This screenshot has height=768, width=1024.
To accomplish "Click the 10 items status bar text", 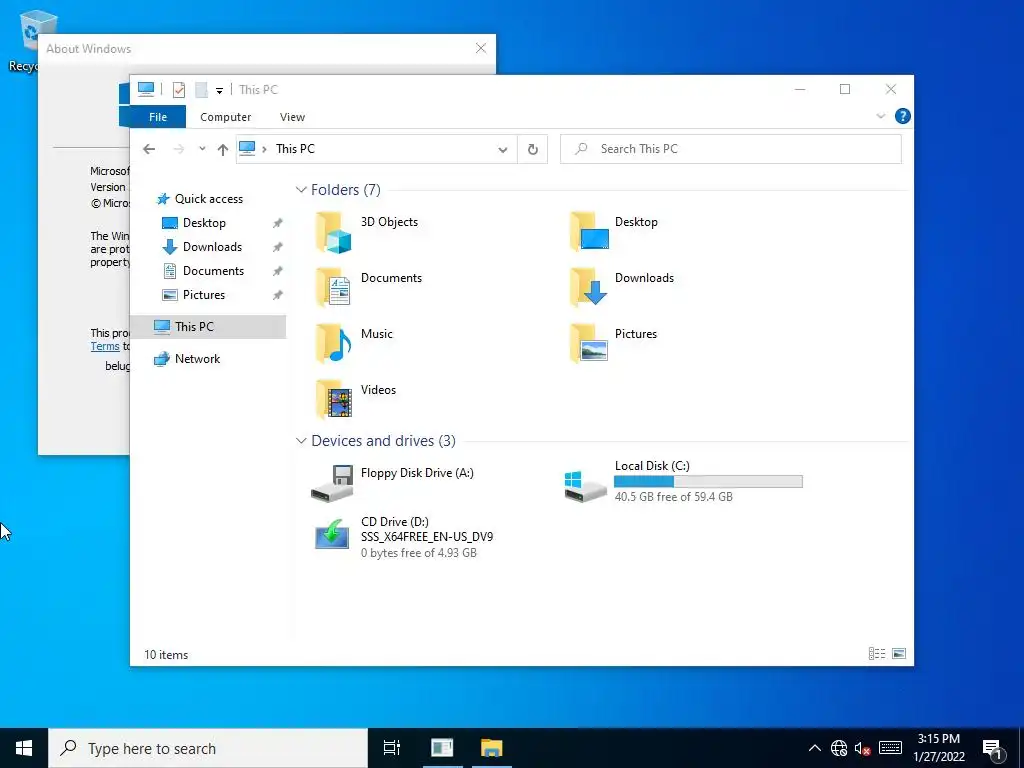I will (x=166, y=654).
